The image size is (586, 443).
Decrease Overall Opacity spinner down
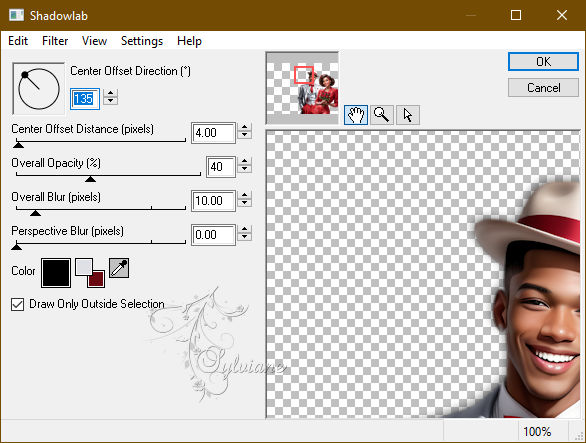click(x=244, y=170)
